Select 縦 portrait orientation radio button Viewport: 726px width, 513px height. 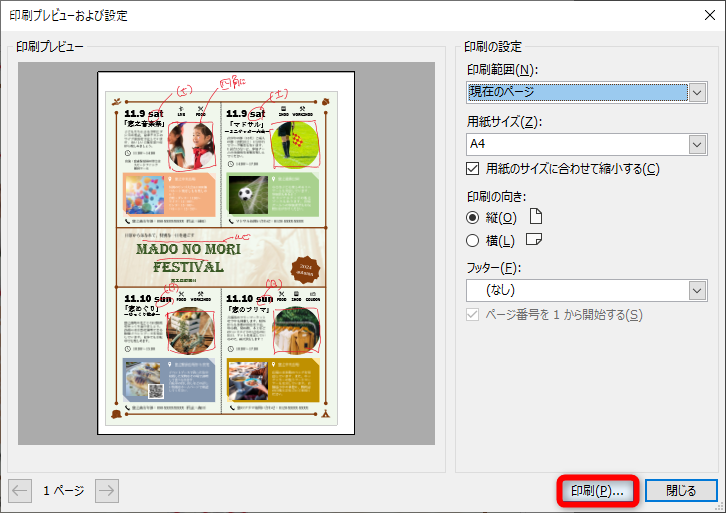(472, 218)
